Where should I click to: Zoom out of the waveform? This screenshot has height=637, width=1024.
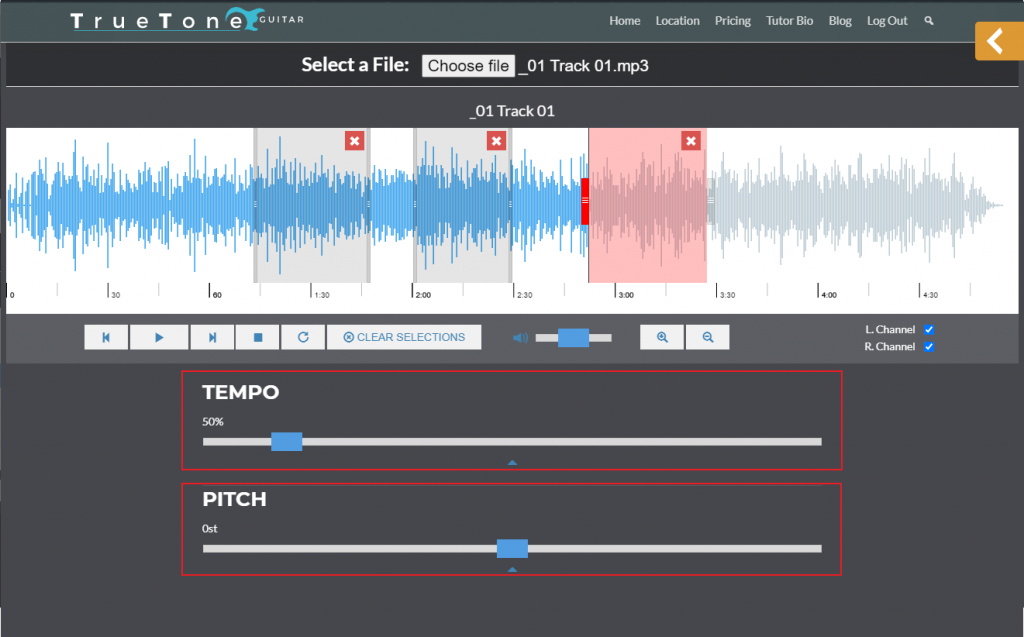708,337
